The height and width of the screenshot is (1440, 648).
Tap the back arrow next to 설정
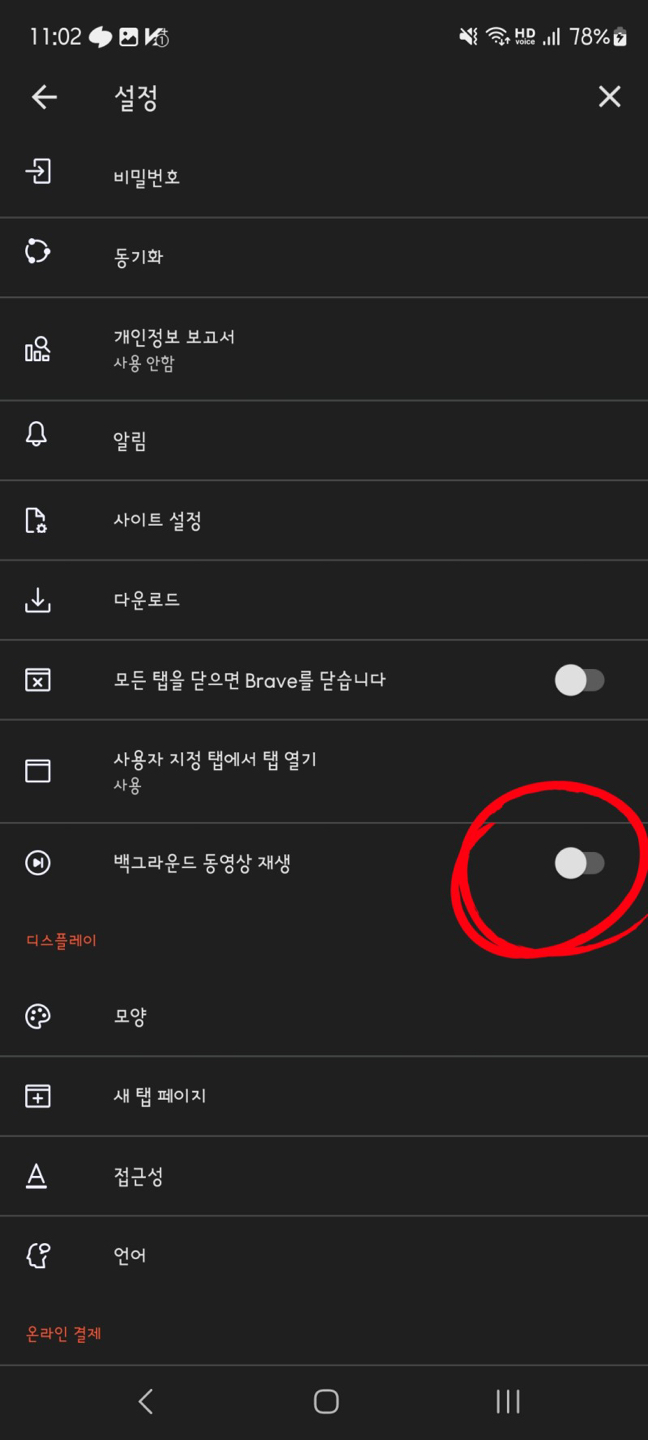point(44,97)
